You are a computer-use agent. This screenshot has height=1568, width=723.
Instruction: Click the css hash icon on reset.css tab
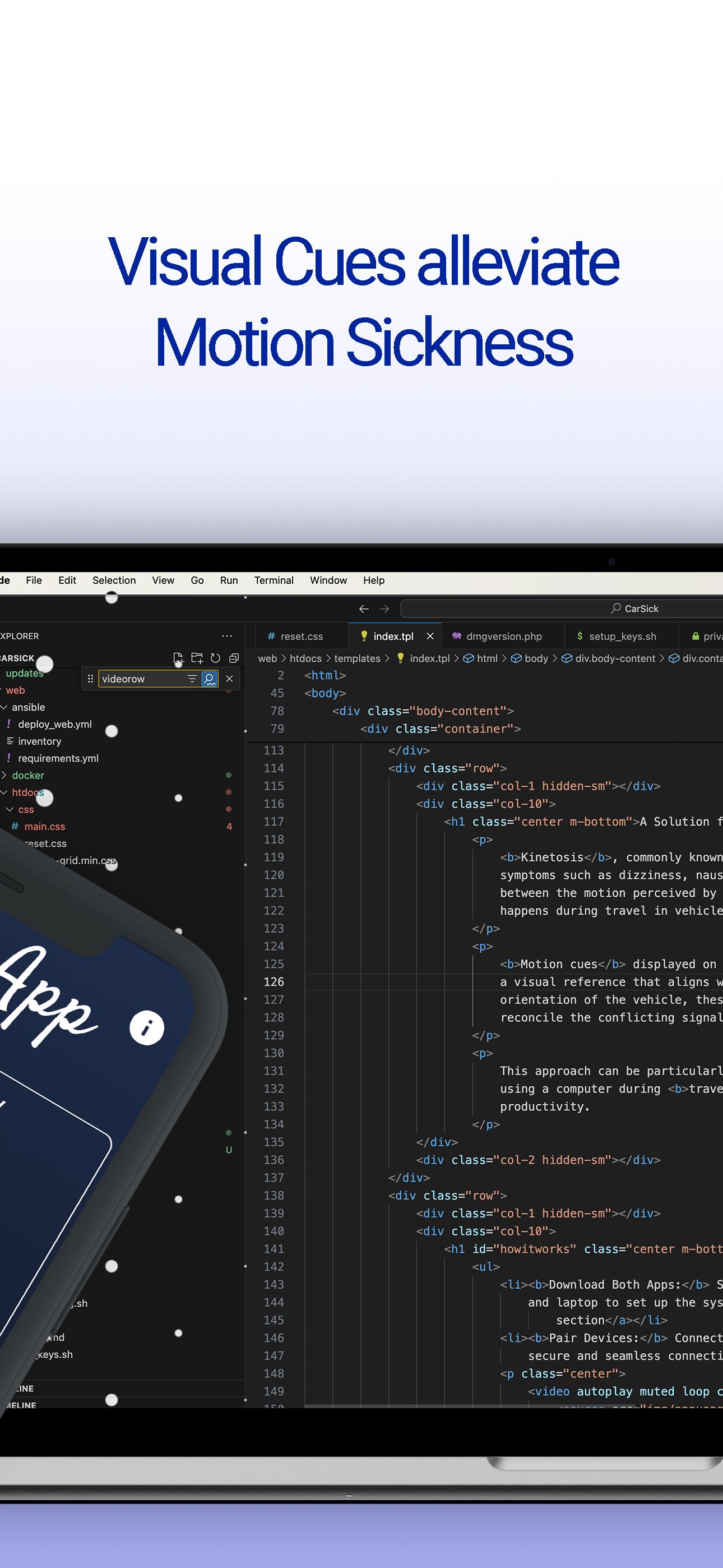tap(271, 636)
